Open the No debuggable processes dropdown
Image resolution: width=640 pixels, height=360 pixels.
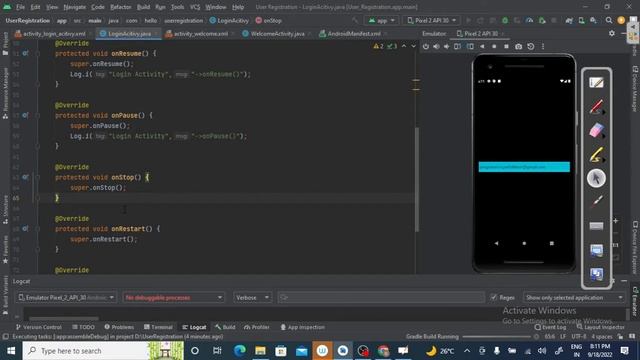[x=173, y=298]
